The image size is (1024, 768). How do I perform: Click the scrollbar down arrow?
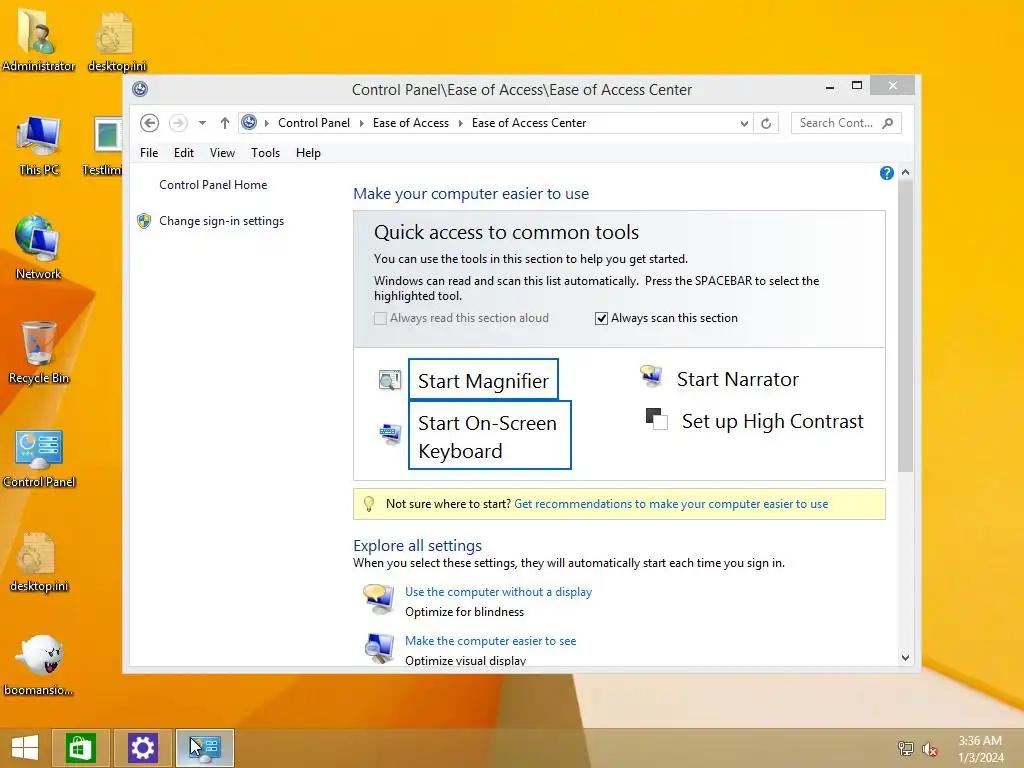pyautogui.click(x=905, y=658)
